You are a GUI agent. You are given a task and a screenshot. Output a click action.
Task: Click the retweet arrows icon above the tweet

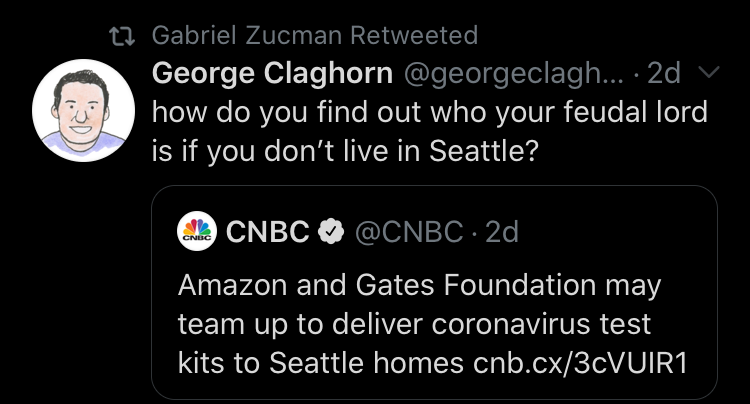click(x=124, y=36)
